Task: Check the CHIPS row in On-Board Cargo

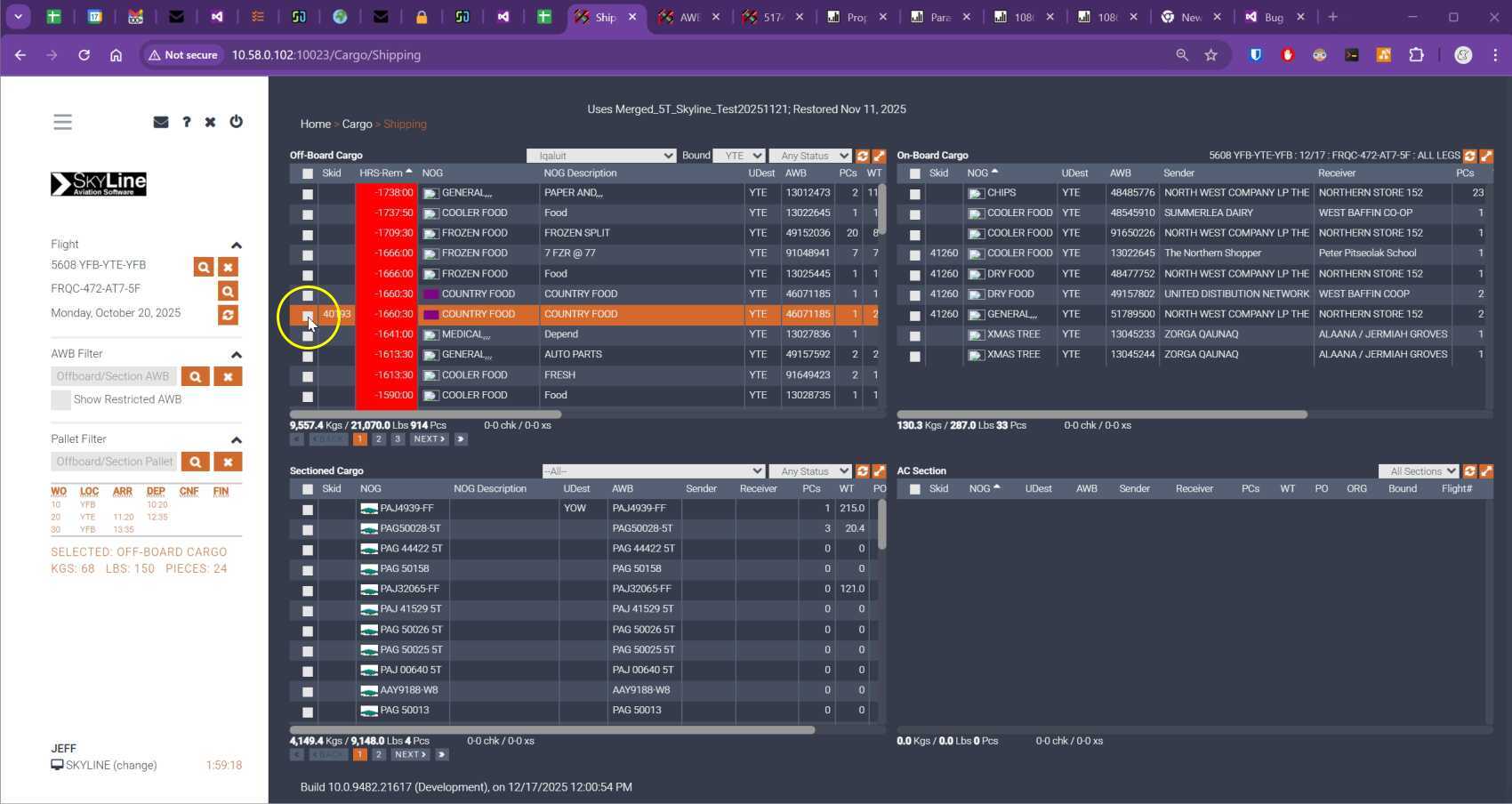Action: [x=914, y=194]
